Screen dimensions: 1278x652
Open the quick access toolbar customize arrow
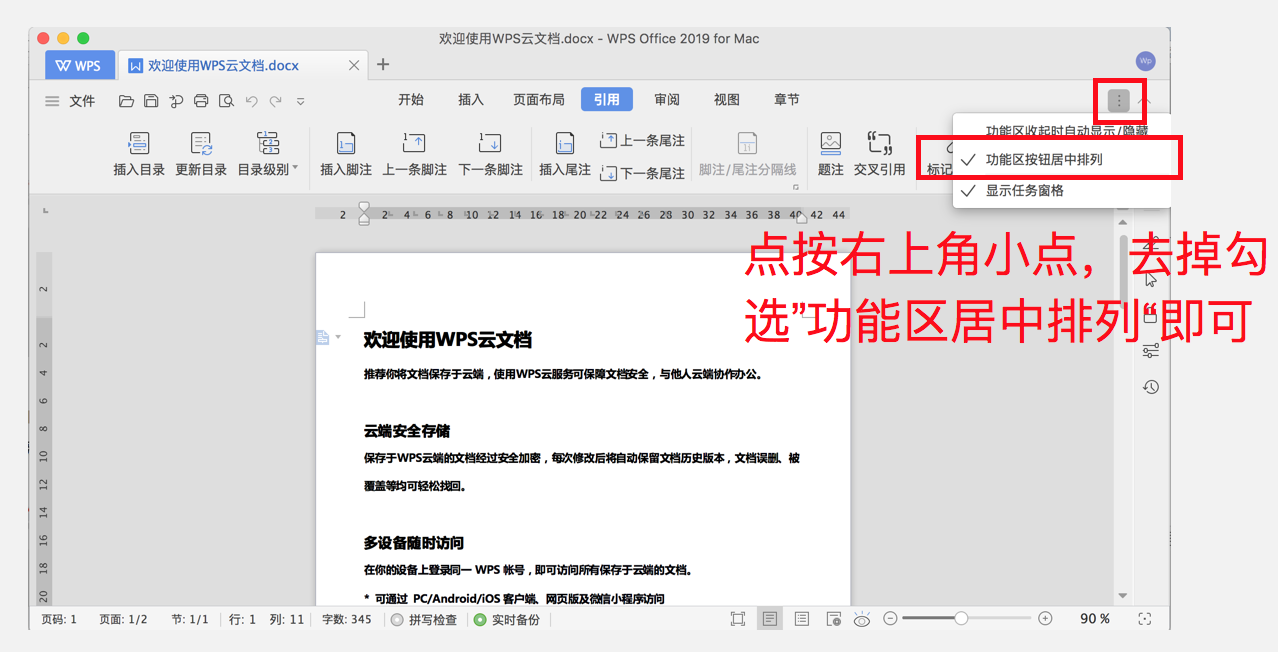(301, 101)
